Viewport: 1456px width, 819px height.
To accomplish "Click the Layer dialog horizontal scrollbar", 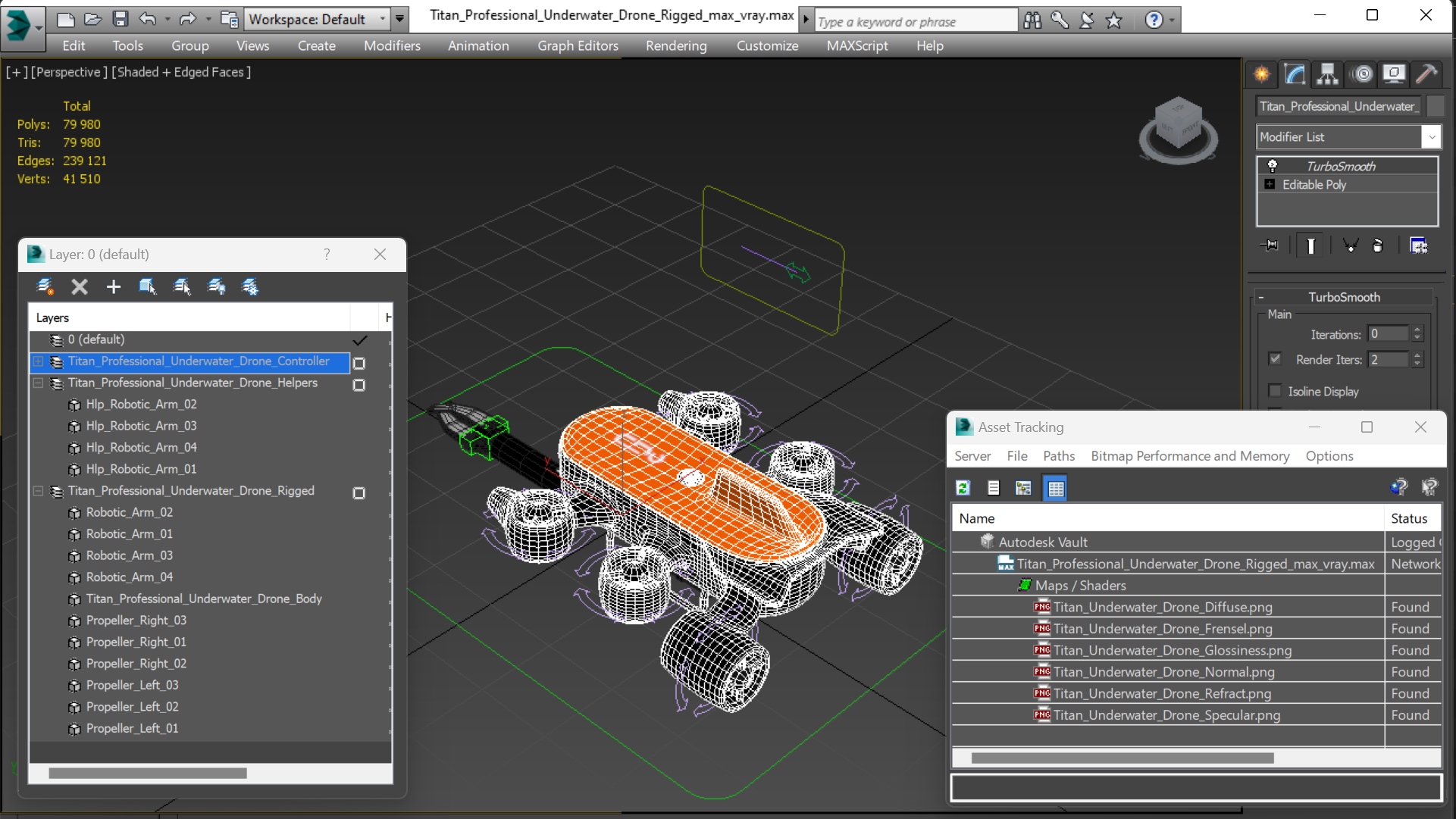I will click(148, 773).
